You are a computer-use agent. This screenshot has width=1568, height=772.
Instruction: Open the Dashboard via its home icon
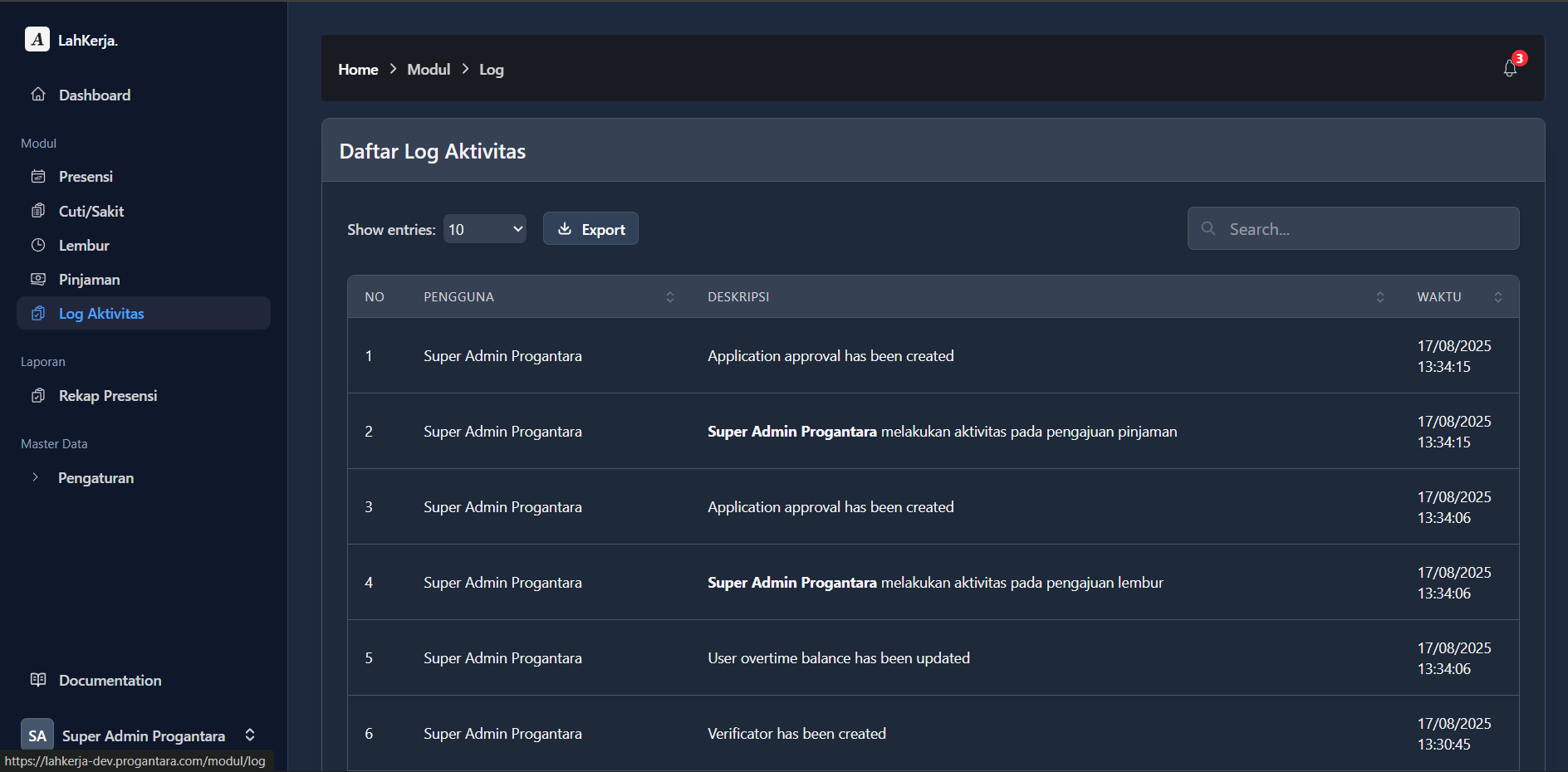tap(38, 95)
